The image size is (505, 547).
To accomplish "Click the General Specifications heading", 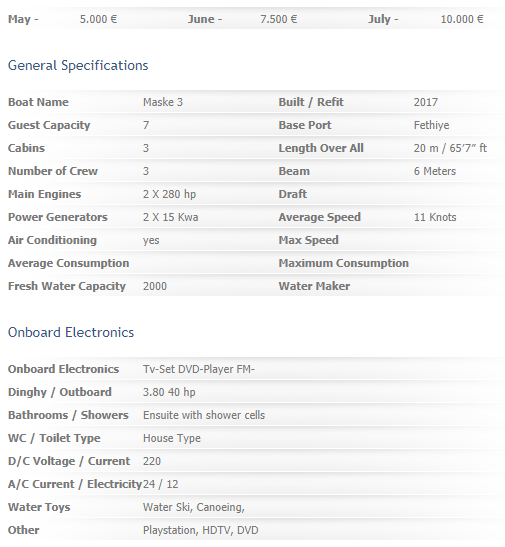I will (x=78, y=66).
